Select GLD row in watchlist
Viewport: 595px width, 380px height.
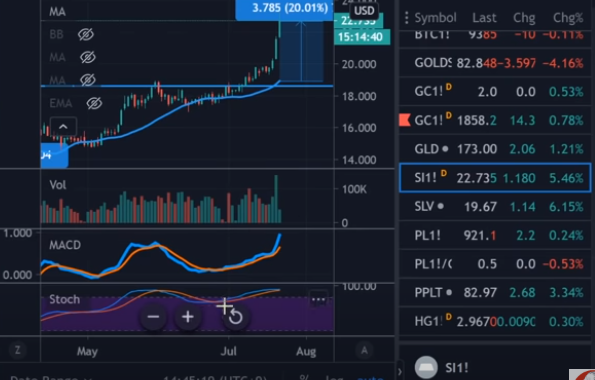(495, 149)
